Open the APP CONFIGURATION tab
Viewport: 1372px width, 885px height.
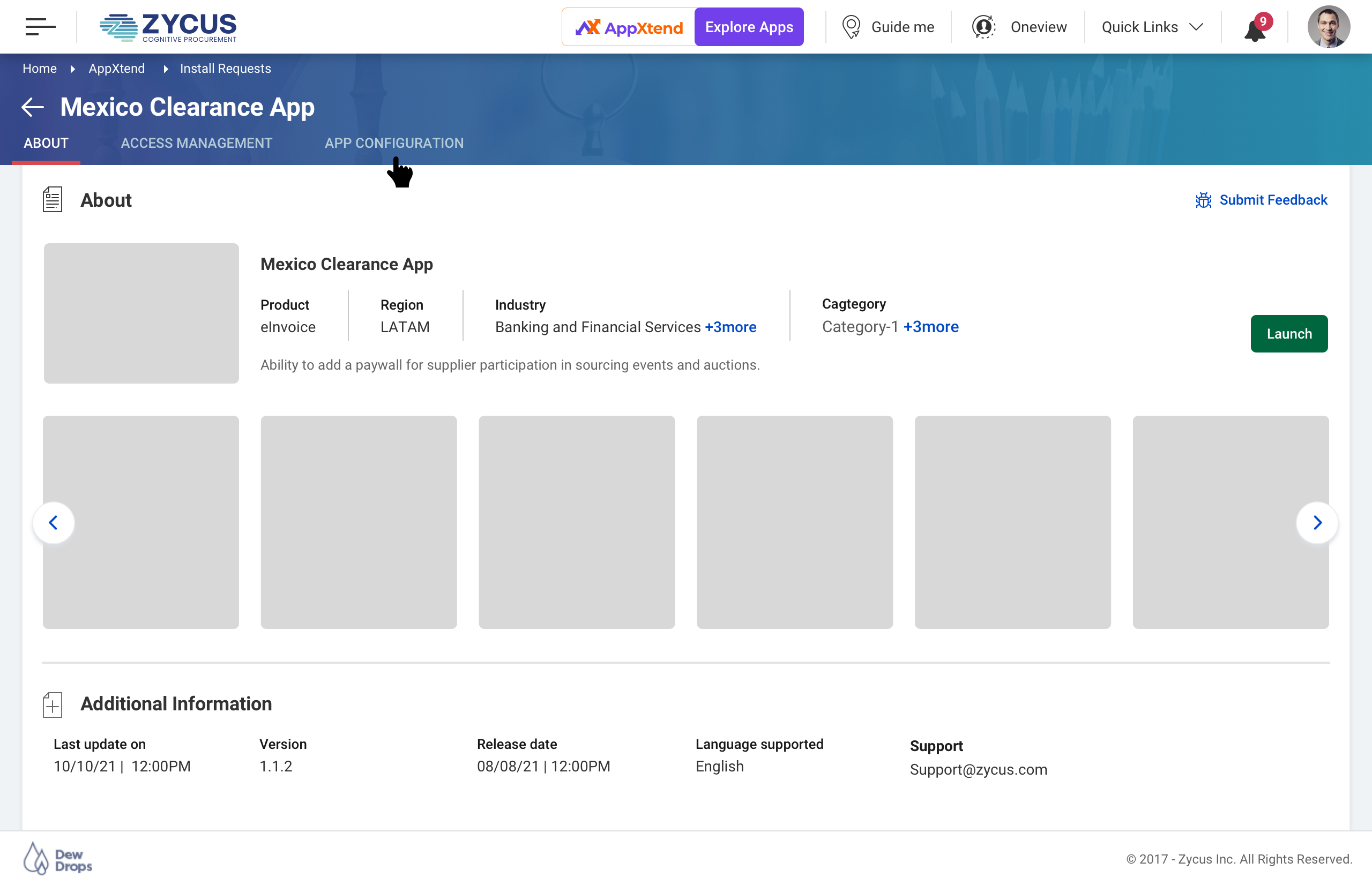(394, 143)
